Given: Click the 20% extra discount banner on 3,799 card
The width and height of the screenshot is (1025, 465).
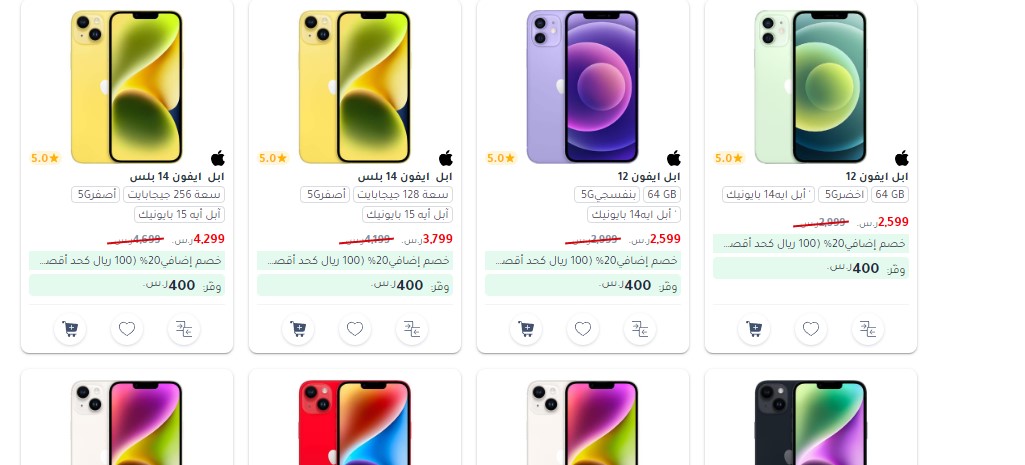Looking at the screenshot, I should pos(354,260).
